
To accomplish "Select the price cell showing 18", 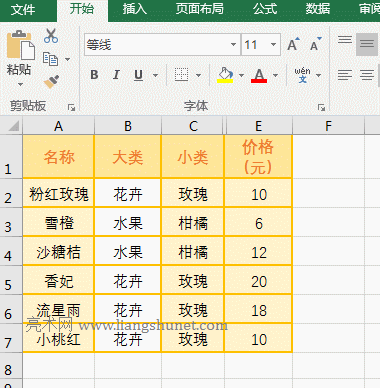I will coord(259,309).
